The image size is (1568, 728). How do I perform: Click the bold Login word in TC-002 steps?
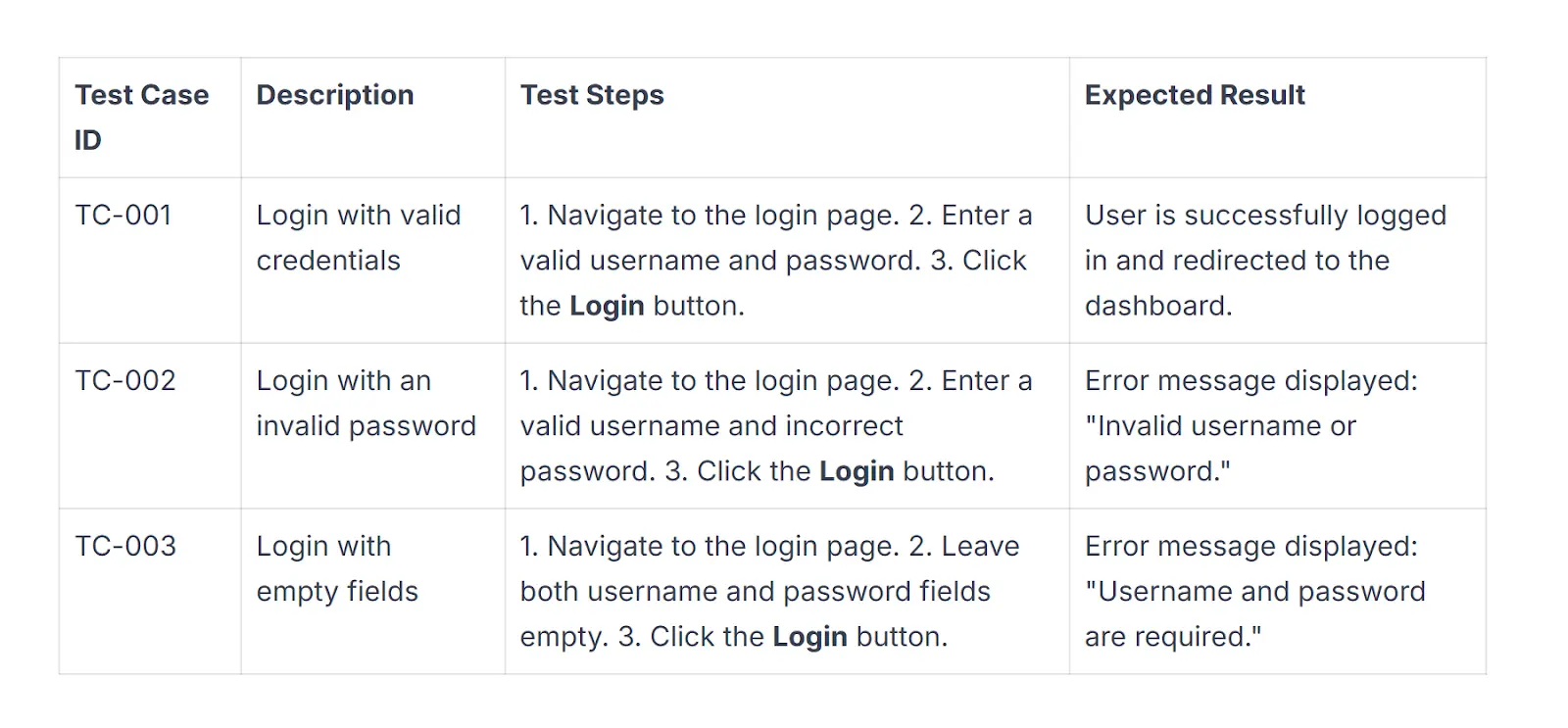pos(857,472)
